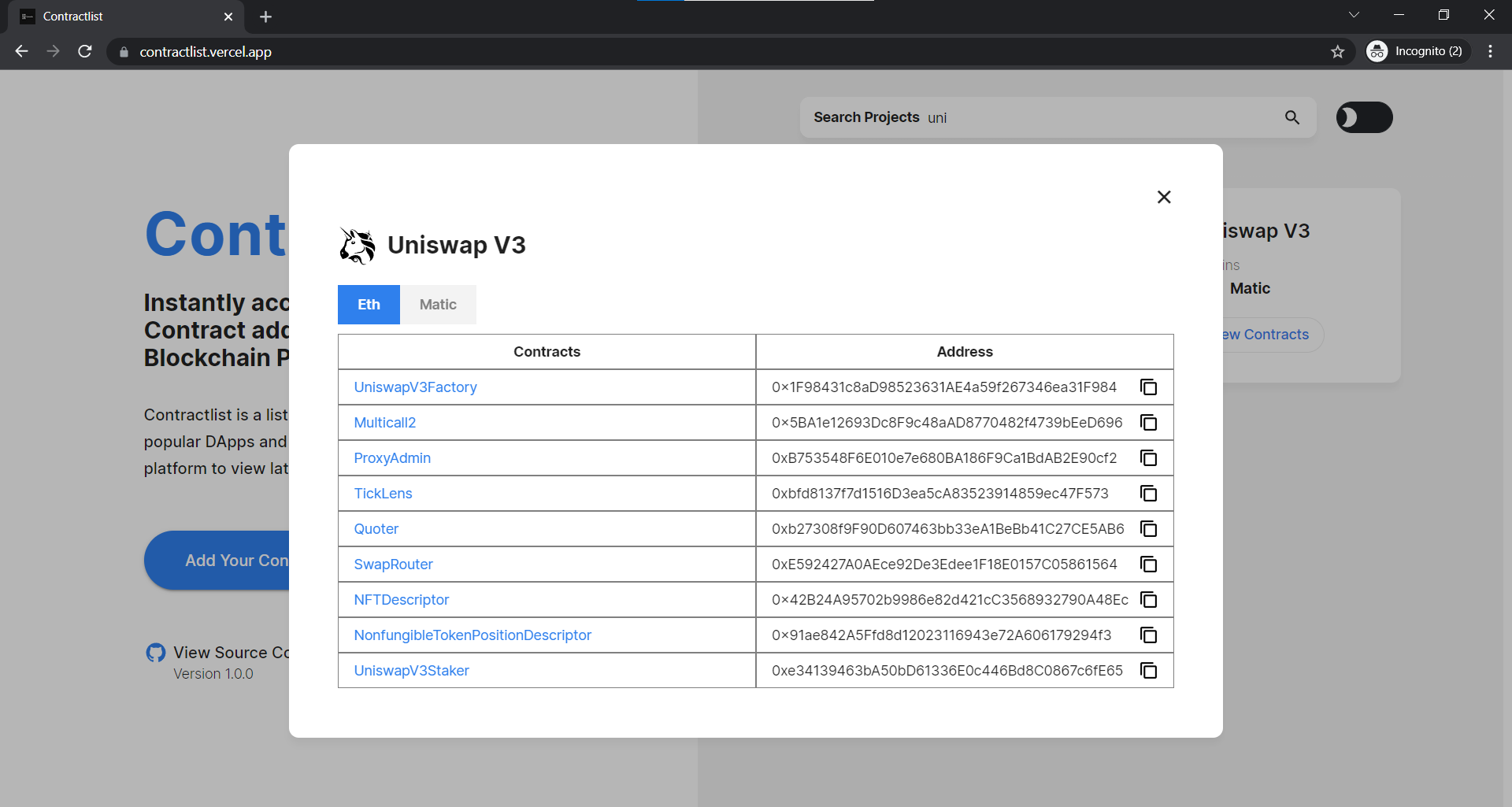Image resolution: width=1512 pixels, height=807 pixels.
Task: Copy the NFTDescriptor address
Action: [1149, 600]
